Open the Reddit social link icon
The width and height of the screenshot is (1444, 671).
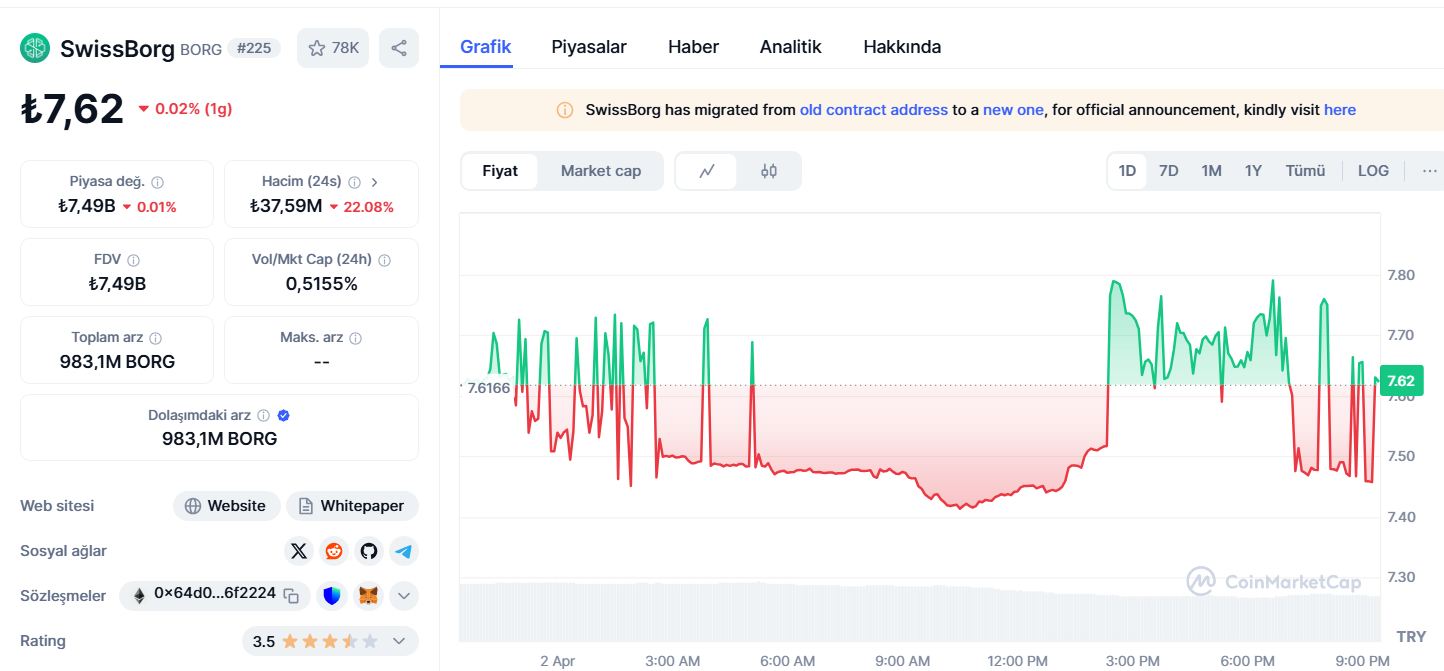click(x=333, y=551)
